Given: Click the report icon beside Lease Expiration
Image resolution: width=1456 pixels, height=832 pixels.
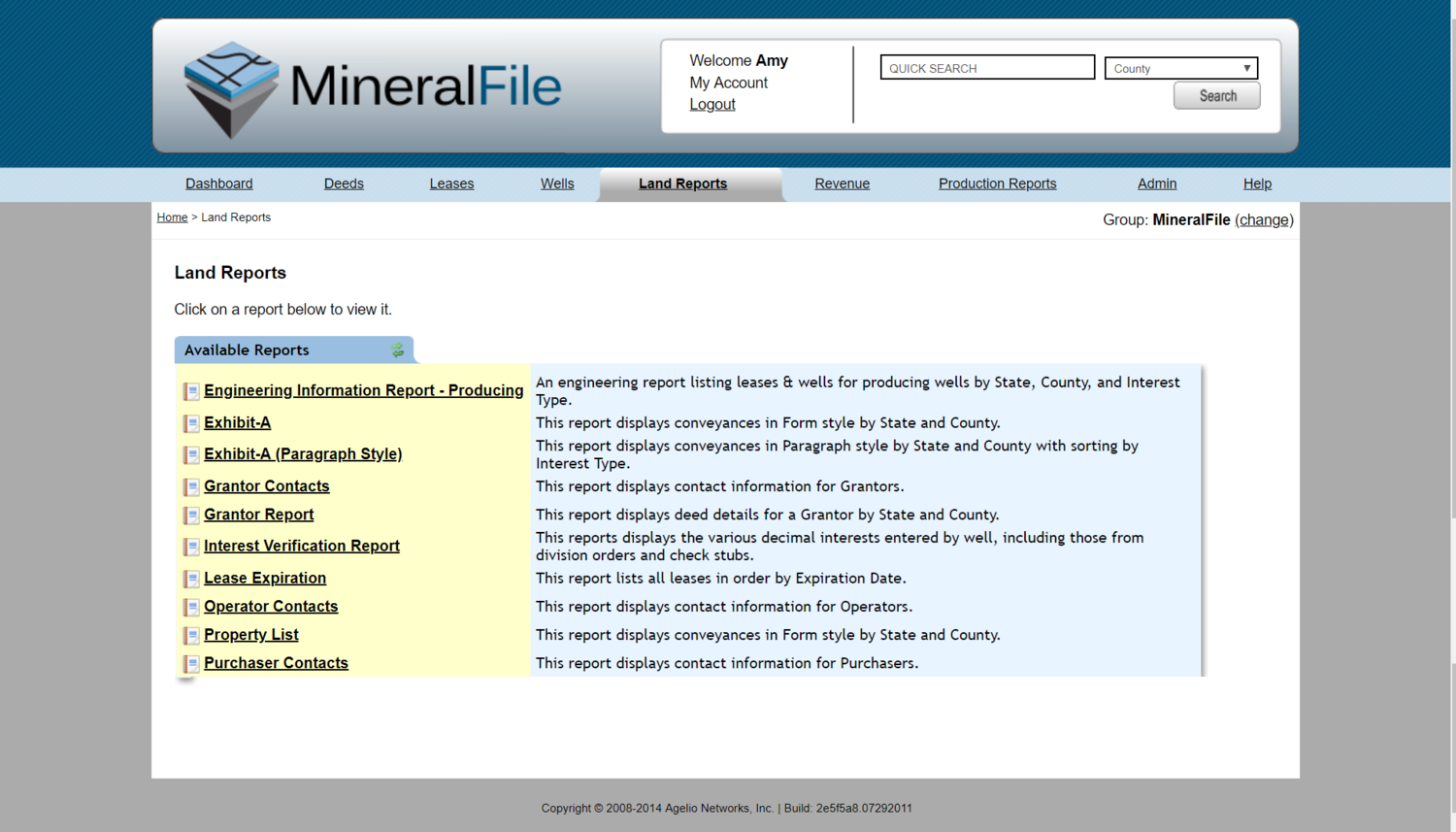Looking at the screenshot, I should pos(190,579).
